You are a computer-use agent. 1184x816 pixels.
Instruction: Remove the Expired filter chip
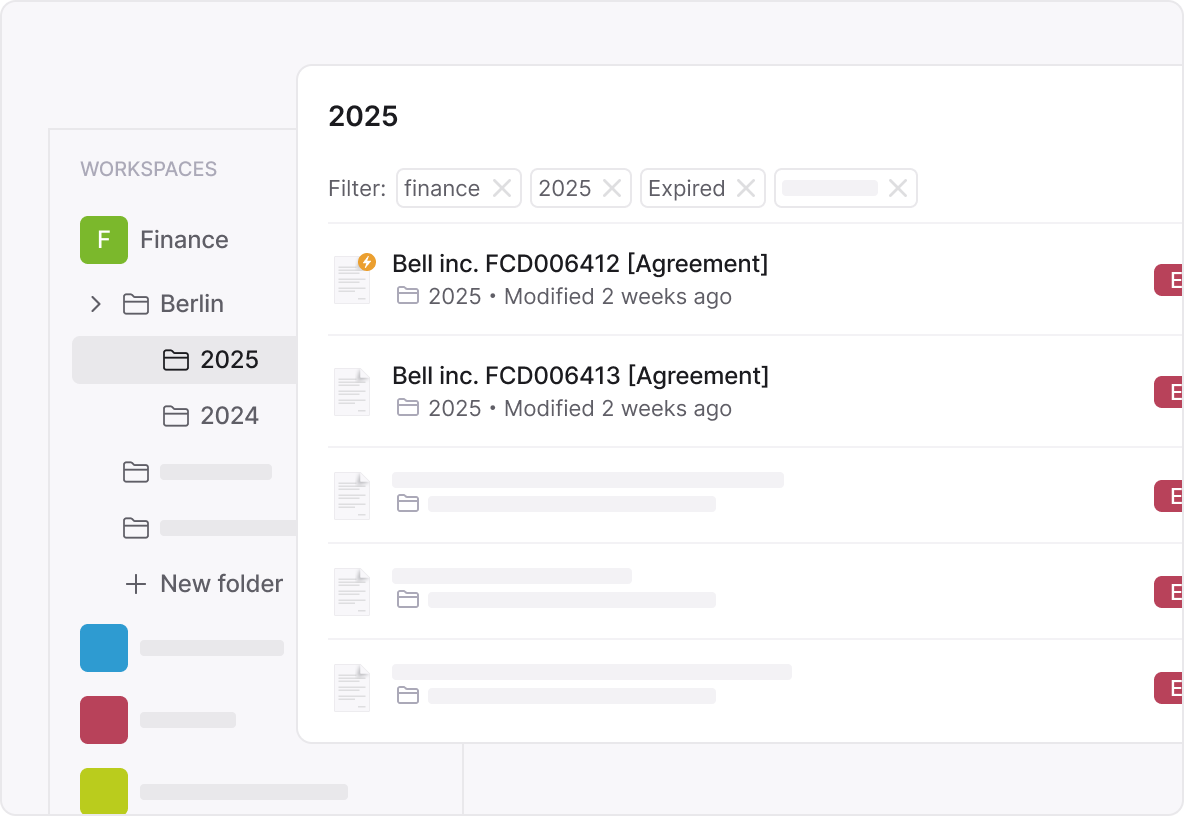pos(746,188)
